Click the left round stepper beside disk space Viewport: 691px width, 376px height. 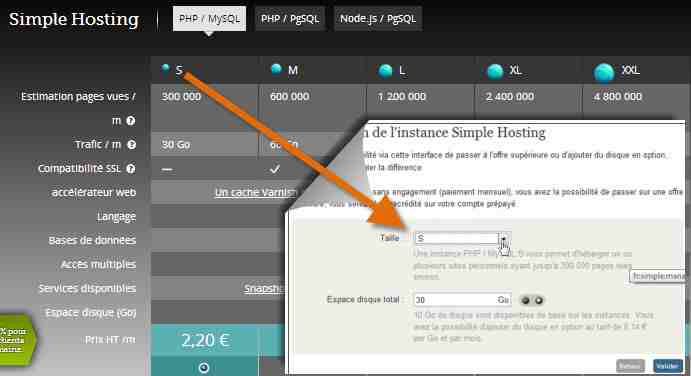pyautogui.click(x=525, y=300)
